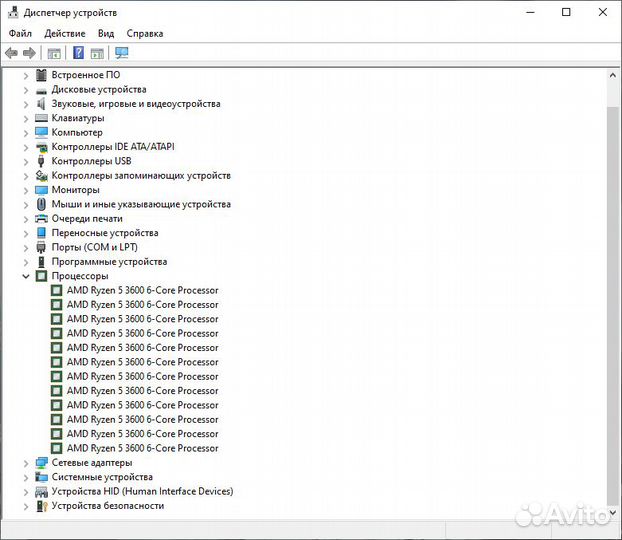This screenshot has height=540, width=622.
Task: Select Компьютер in the device tree
Action: 77,132
